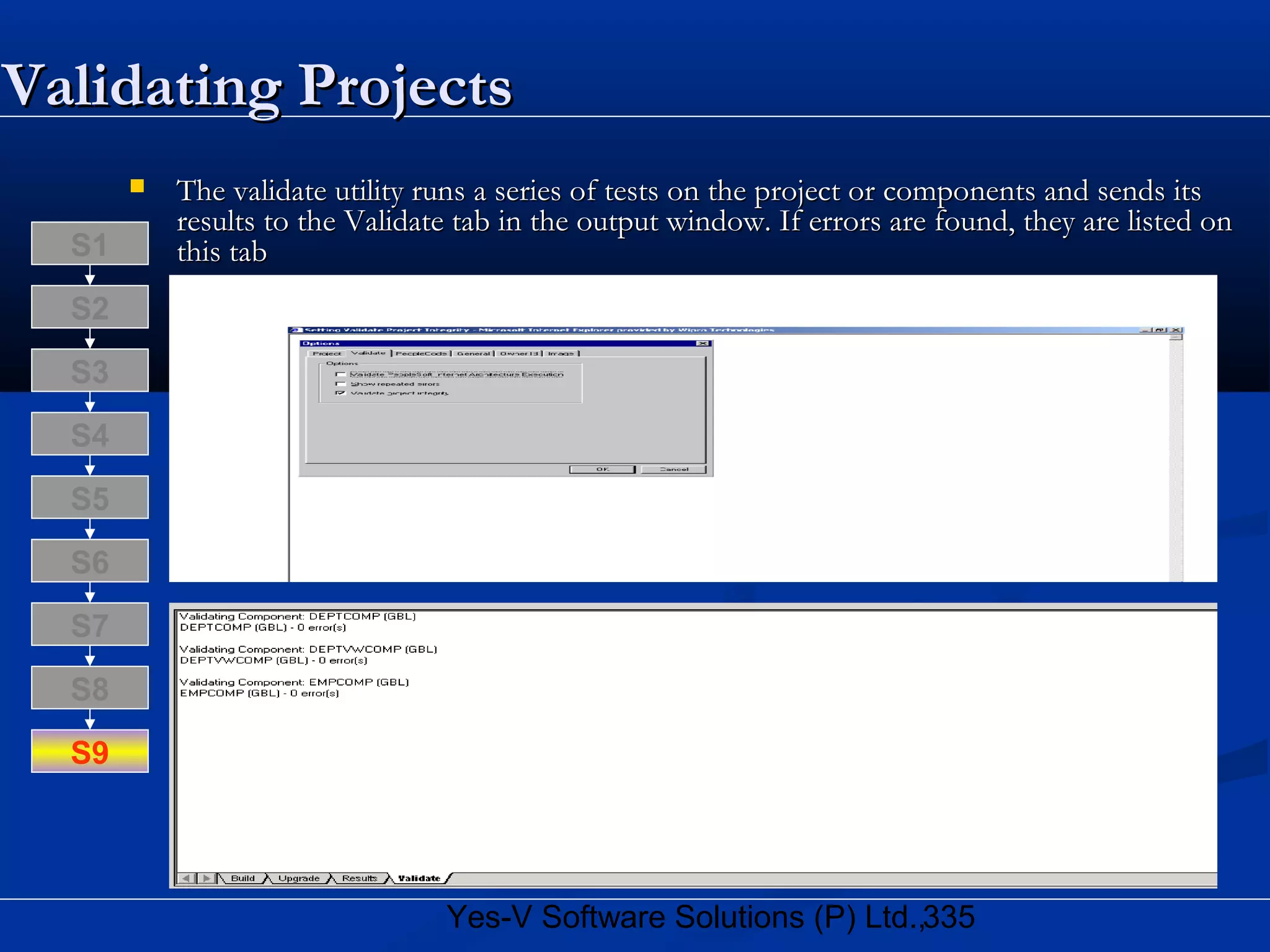1270x952 pixels.
Task: Open the Image tab in Options
Action: tap(561, 353)
